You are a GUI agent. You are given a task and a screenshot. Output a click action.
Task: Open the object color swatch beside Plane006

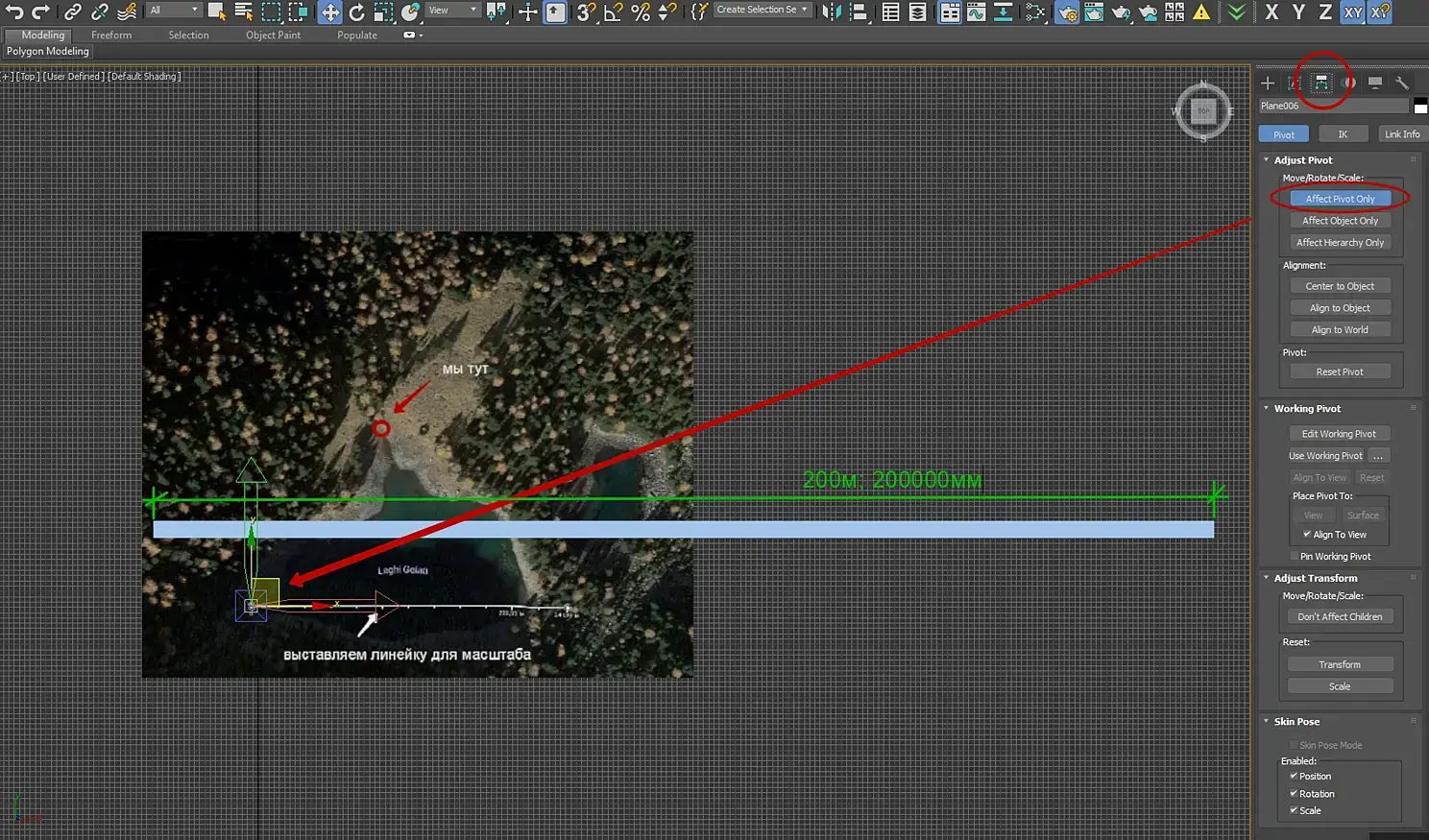pyautogui.click(x=1420, y=107)
